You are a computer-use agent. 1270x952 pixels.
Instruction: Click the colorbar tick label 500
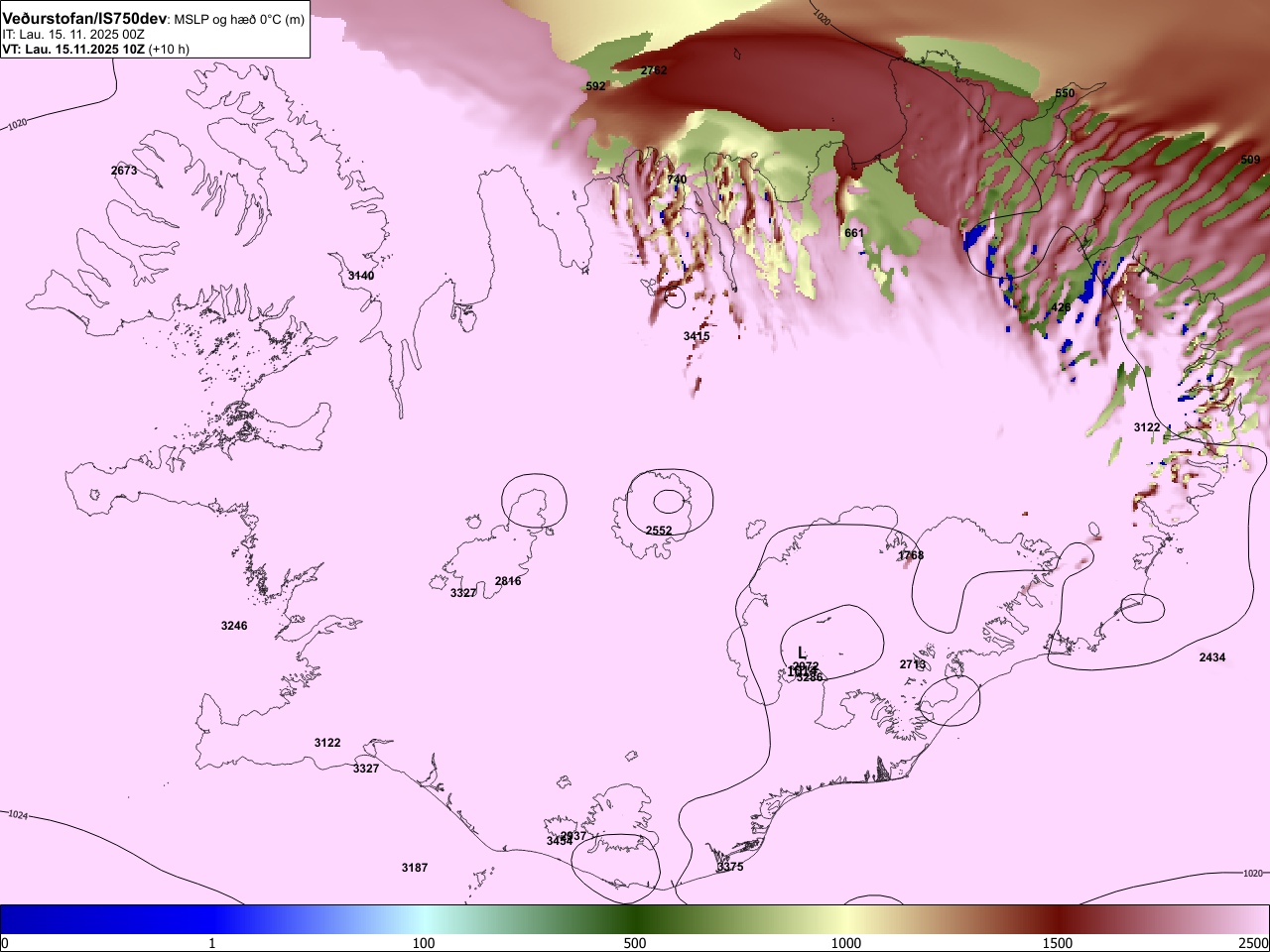[635, 943]
